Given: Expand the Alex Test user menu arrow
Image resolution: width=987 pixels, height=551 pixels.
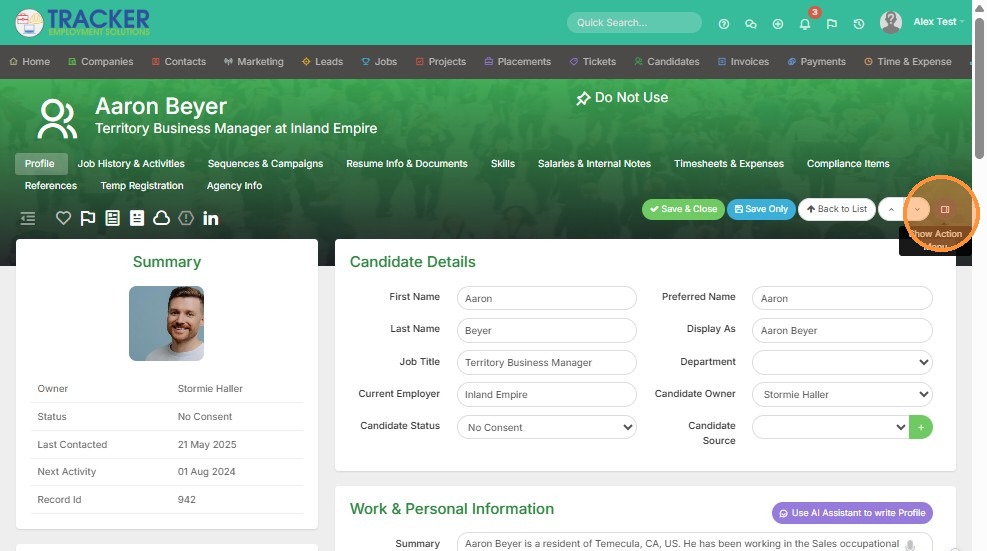Looking at the screenshot, I should [x=962, y=22].
